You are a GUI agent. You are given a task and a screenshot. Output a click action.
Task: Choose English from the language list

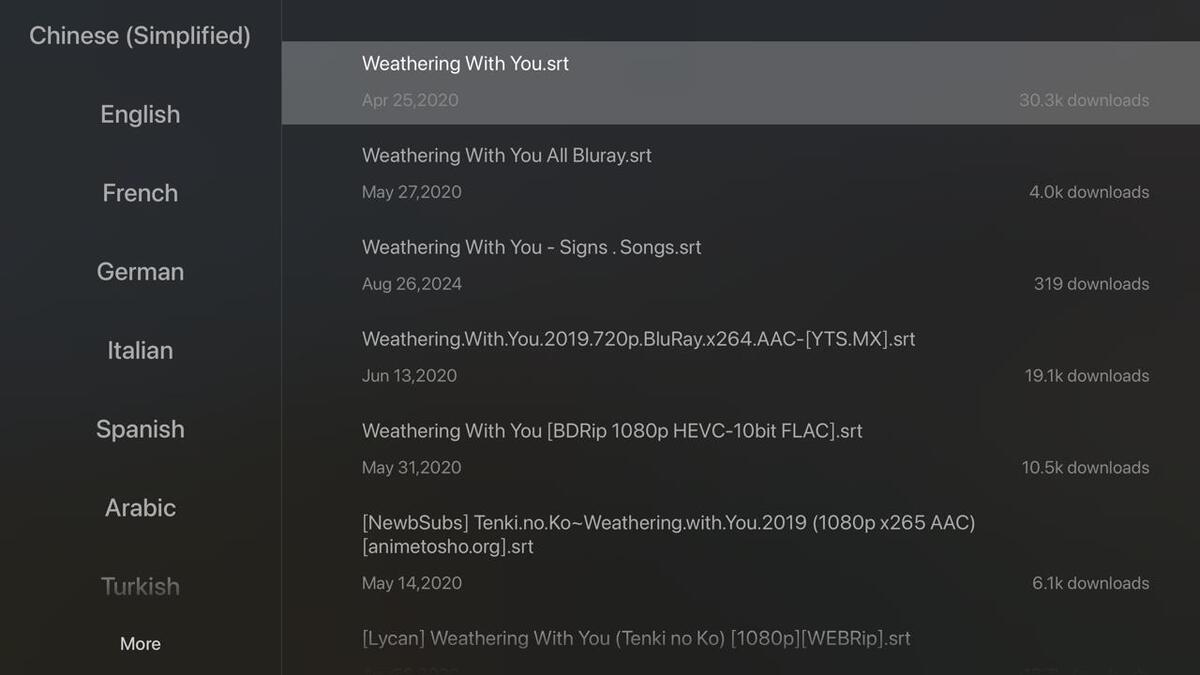[140, 114]
